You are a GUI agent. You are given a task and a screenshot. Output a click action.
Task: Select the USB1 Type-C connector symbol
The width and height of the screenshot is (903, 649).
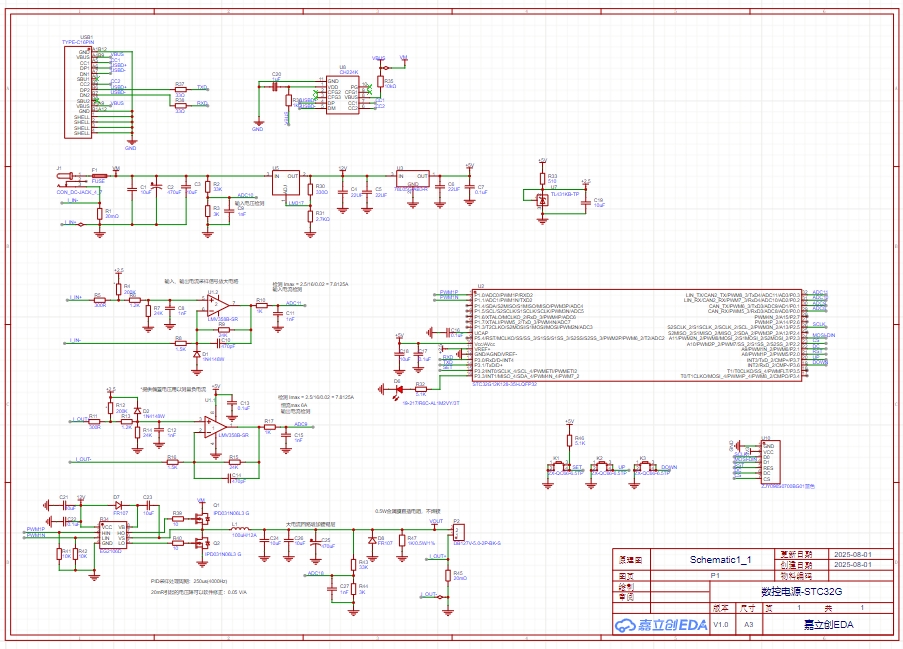pos(78,92)
